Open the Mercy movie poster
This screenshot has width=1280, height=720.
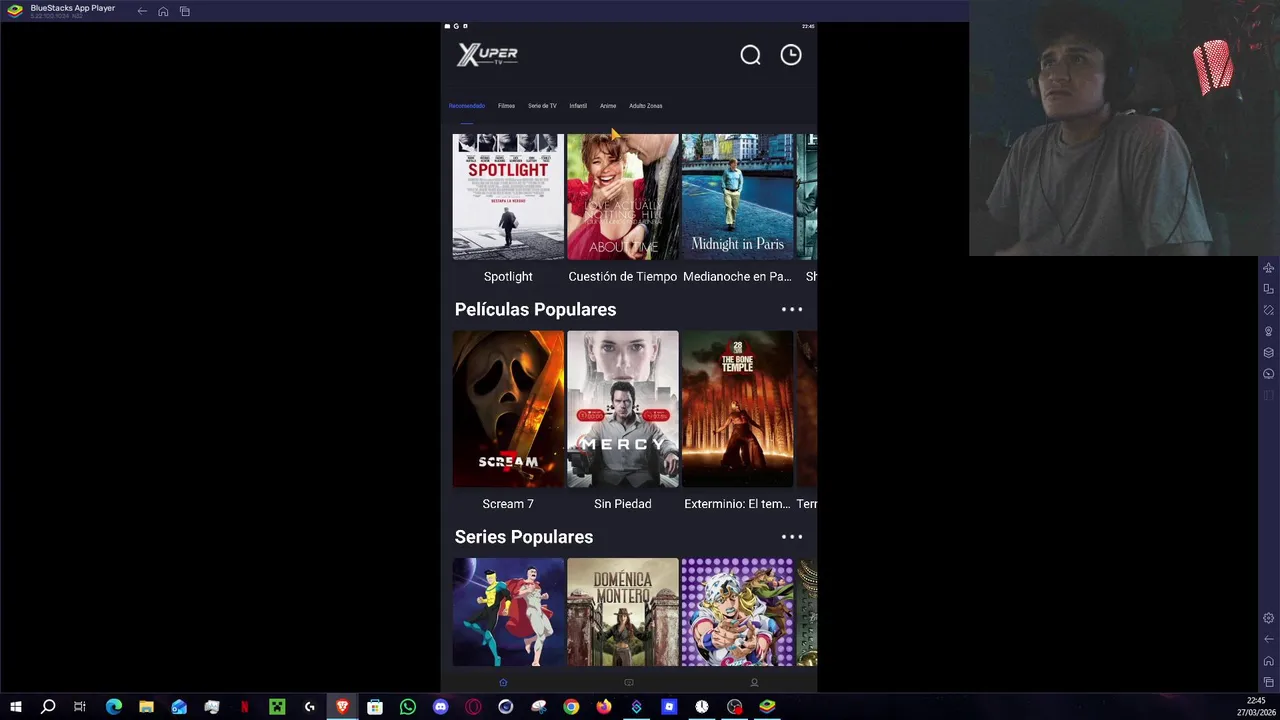622,409
